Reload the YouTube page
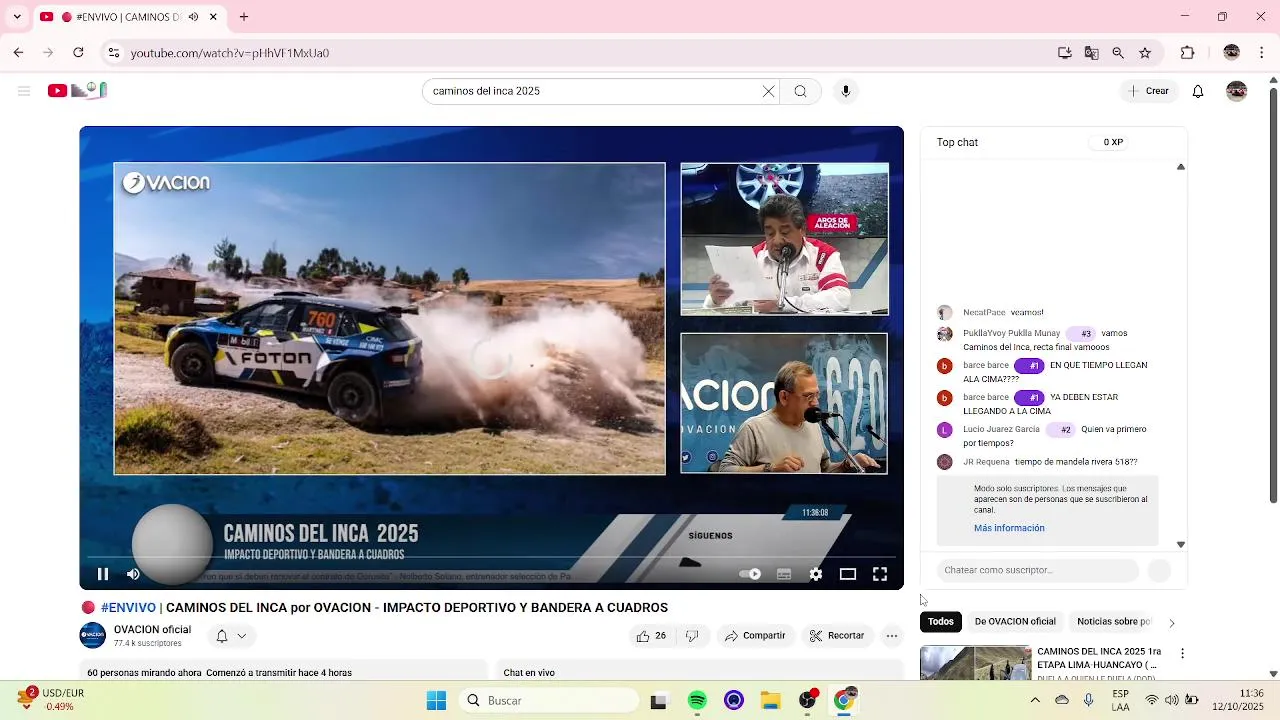 click(x=78, y=53)
